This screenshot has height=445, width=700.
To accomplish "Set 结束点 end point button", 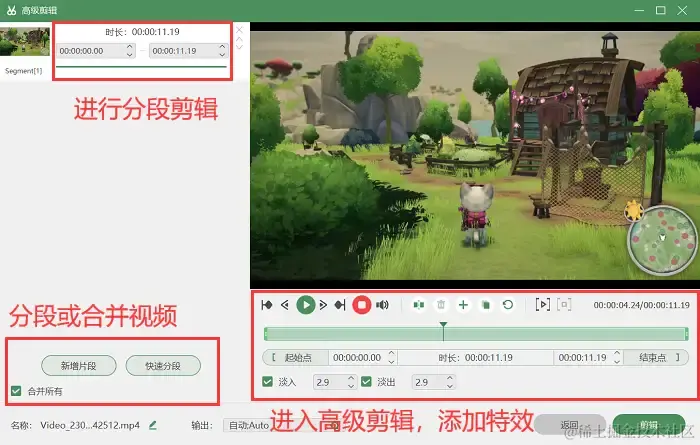I will pos(656,358).
